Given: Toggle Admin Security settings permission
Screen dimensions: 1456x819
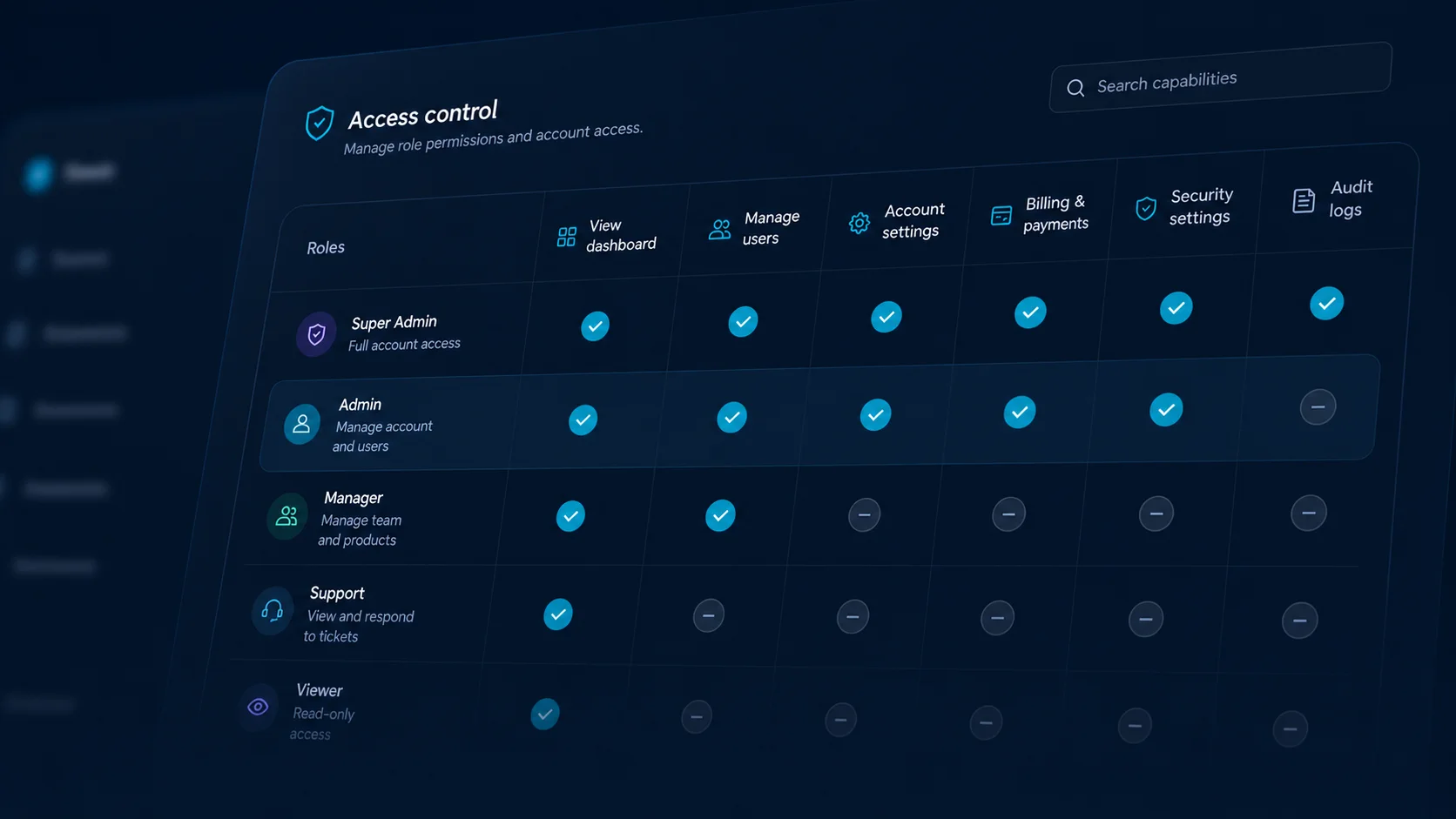Looking at the screenshot, I should (x=1166, y=409).
